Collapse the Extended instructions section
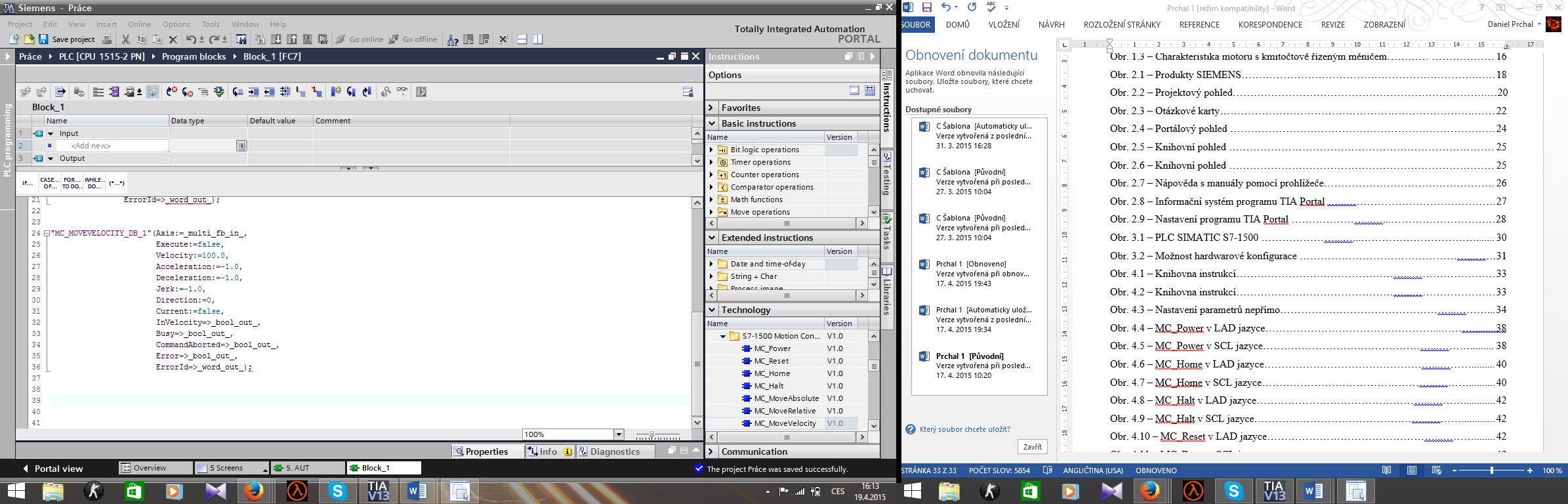The width and height of the screenshot is (1568, 504). [x=711, y=238]
